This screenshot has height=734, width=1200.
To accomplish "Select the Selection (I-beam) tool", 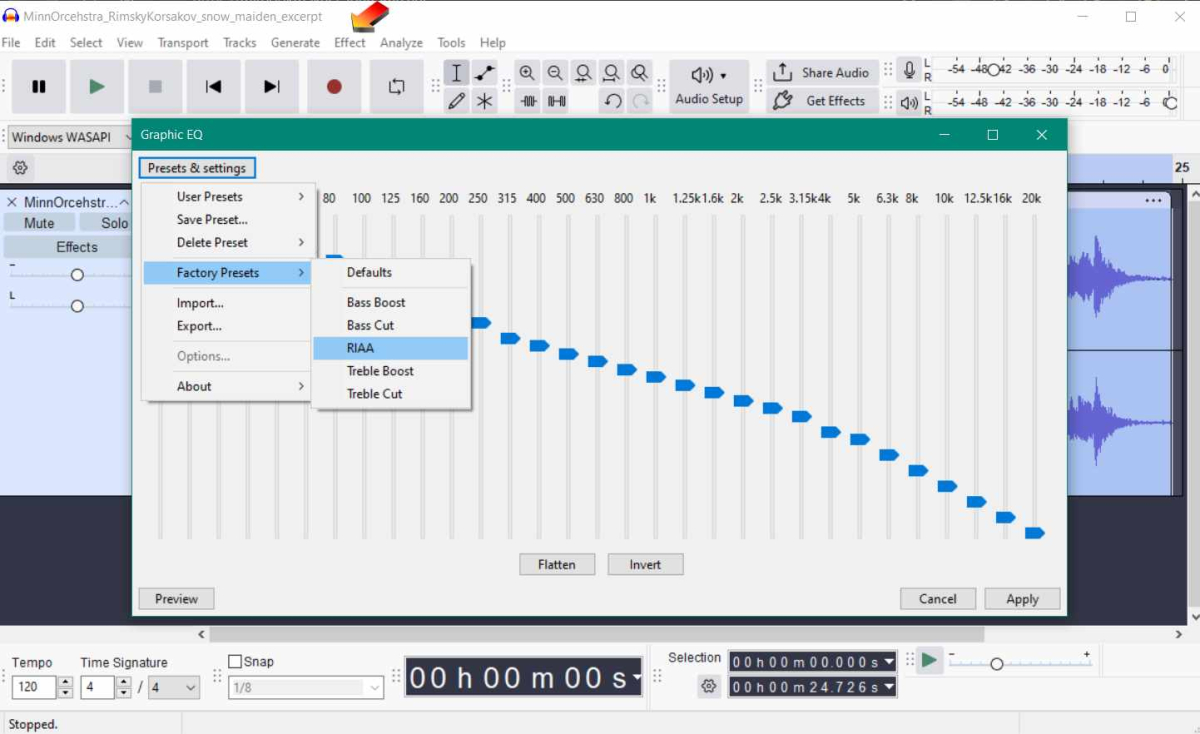I will (457, 73).
